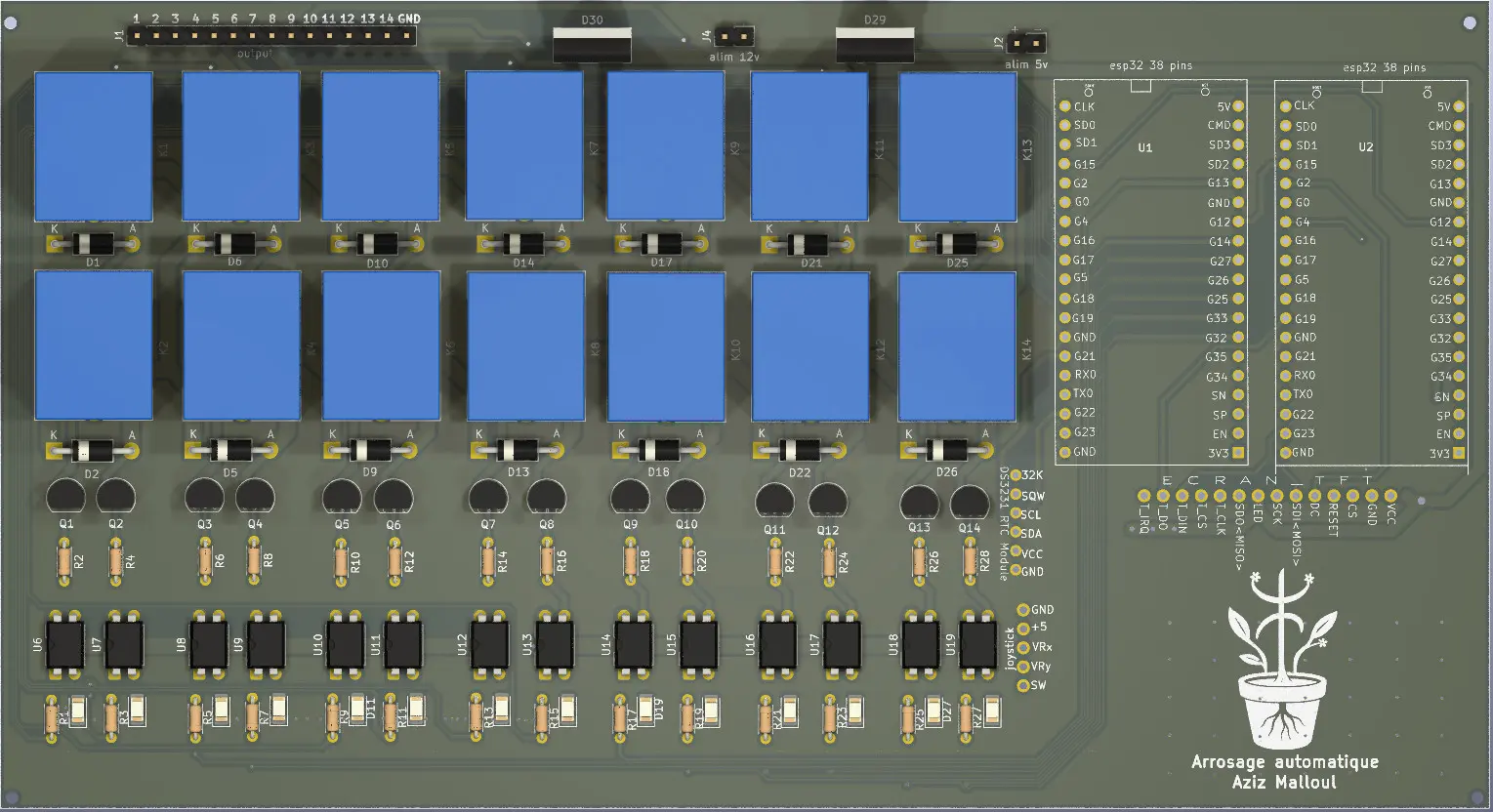Click diode D25
The height and width of the screenshot is (812, 1493).
pyautogui.click(x=956, y=244)
